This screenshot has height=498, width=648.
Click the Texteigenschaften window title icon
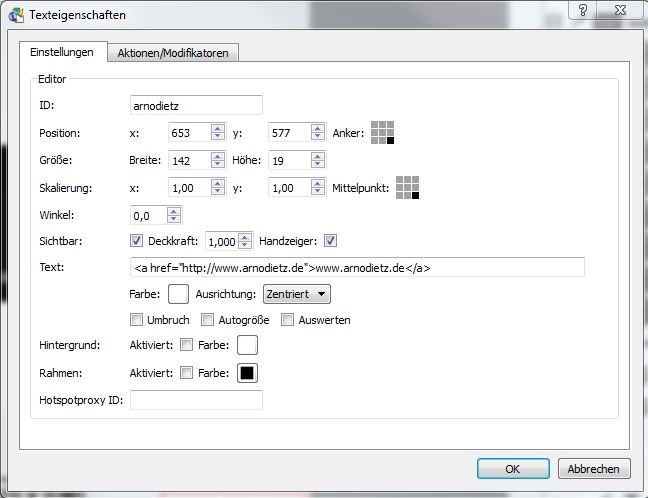[15, 15]
